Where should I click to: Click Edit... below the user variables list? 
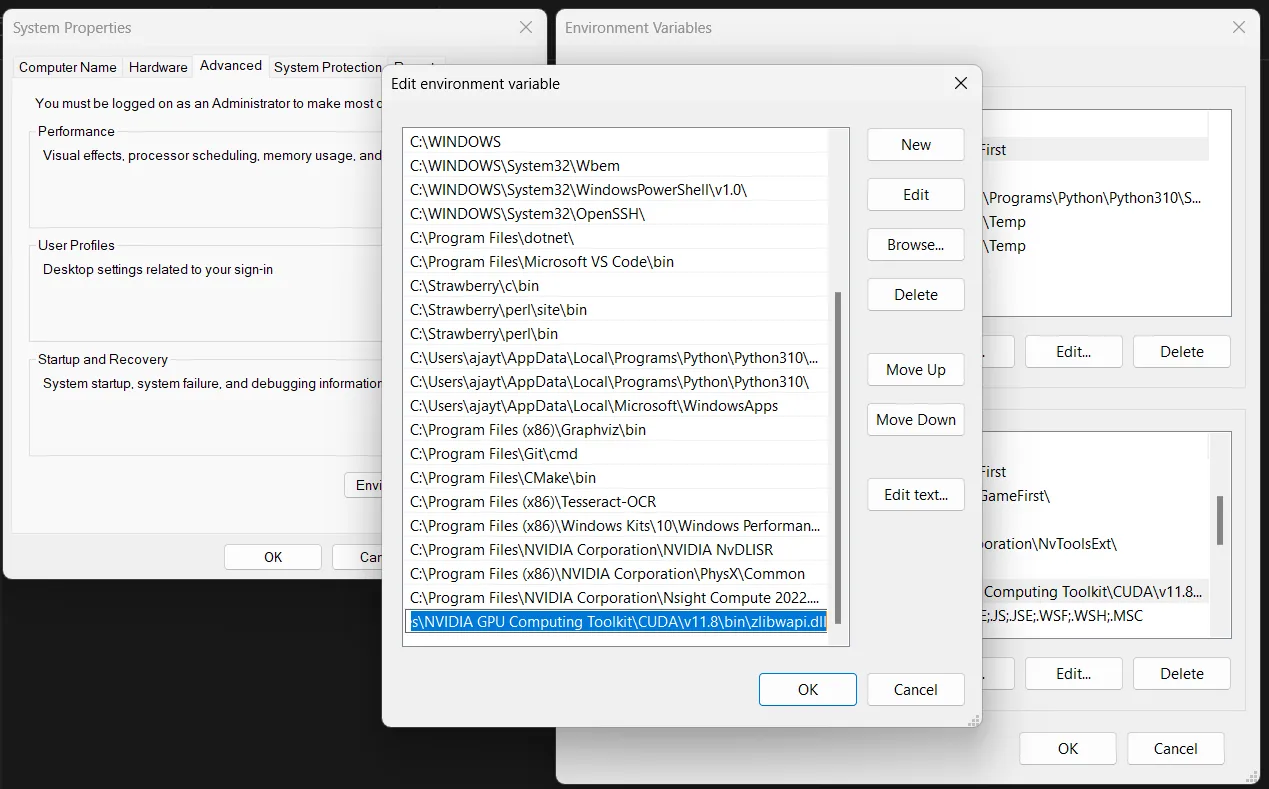click(1073, 352)
